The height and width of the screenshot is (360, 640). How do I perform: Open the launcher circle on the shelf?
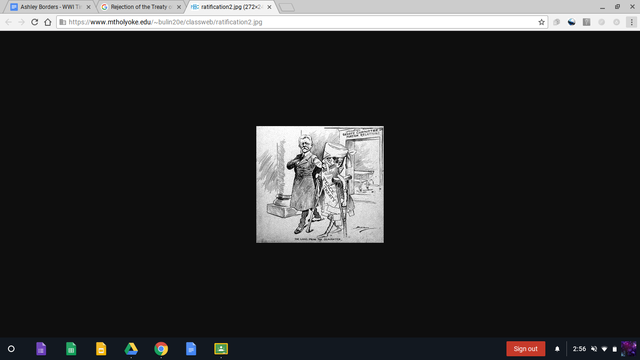point(11,349)
